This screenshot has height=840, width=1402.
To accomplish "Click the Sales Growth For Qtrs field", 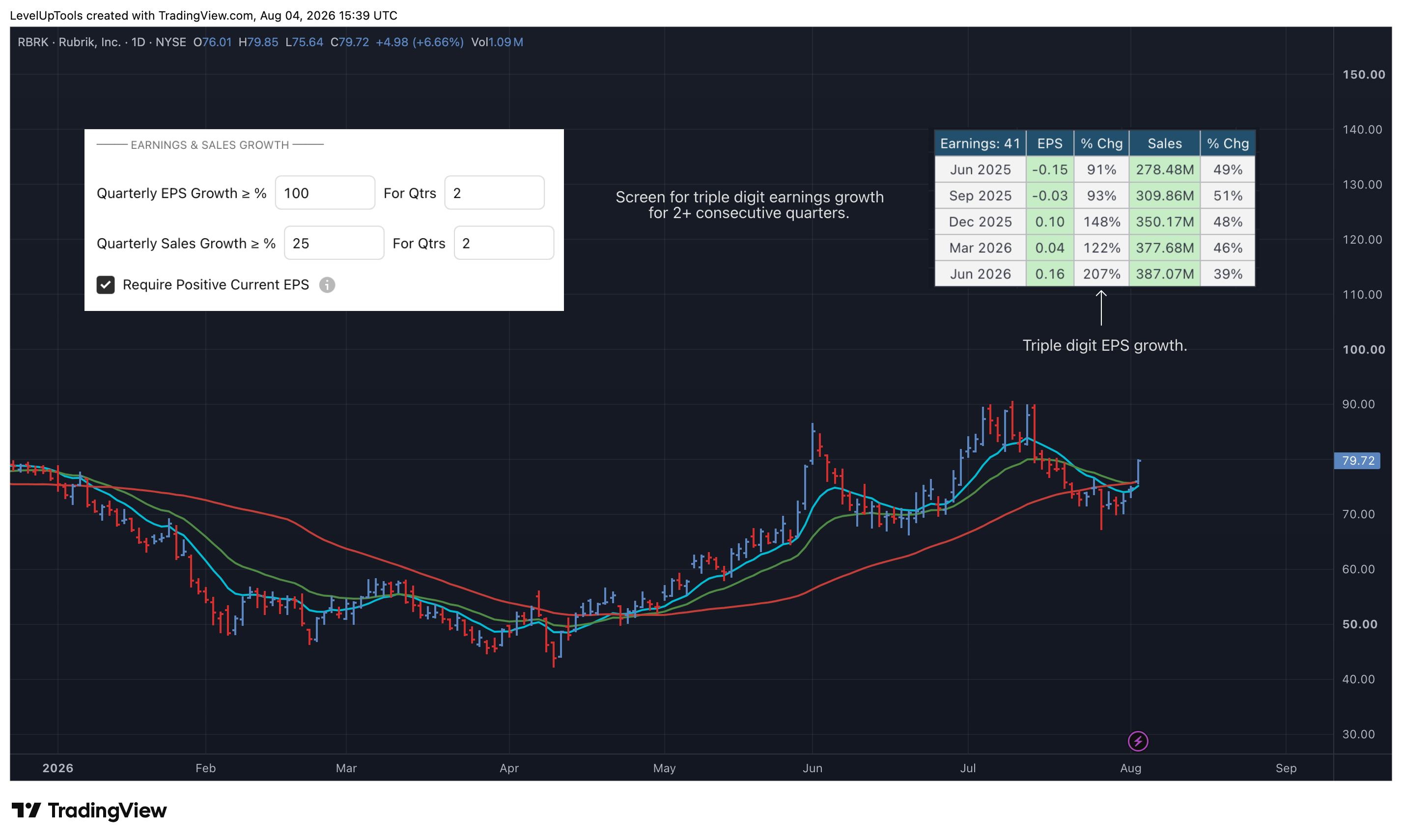I will point(504,243).
